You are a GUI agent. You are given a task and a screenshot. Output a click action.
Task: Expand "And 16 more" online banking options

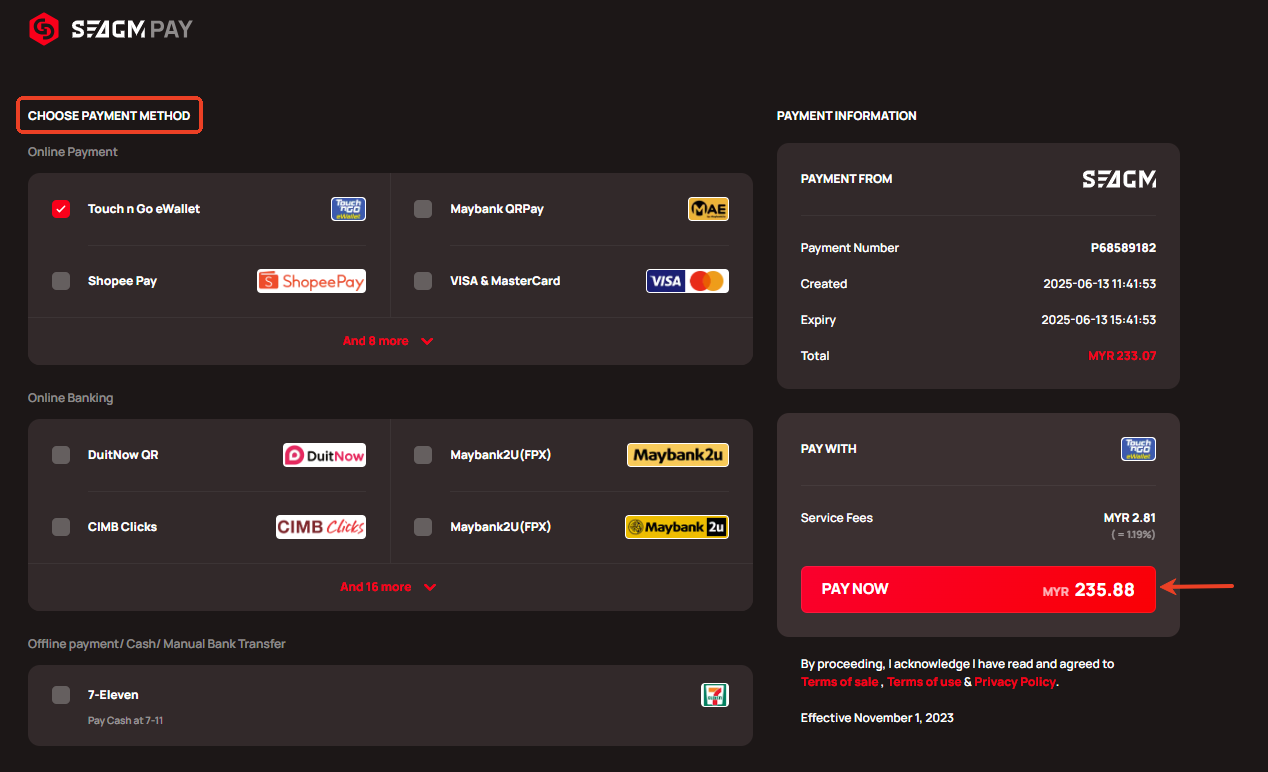click(x=389, y=587)
